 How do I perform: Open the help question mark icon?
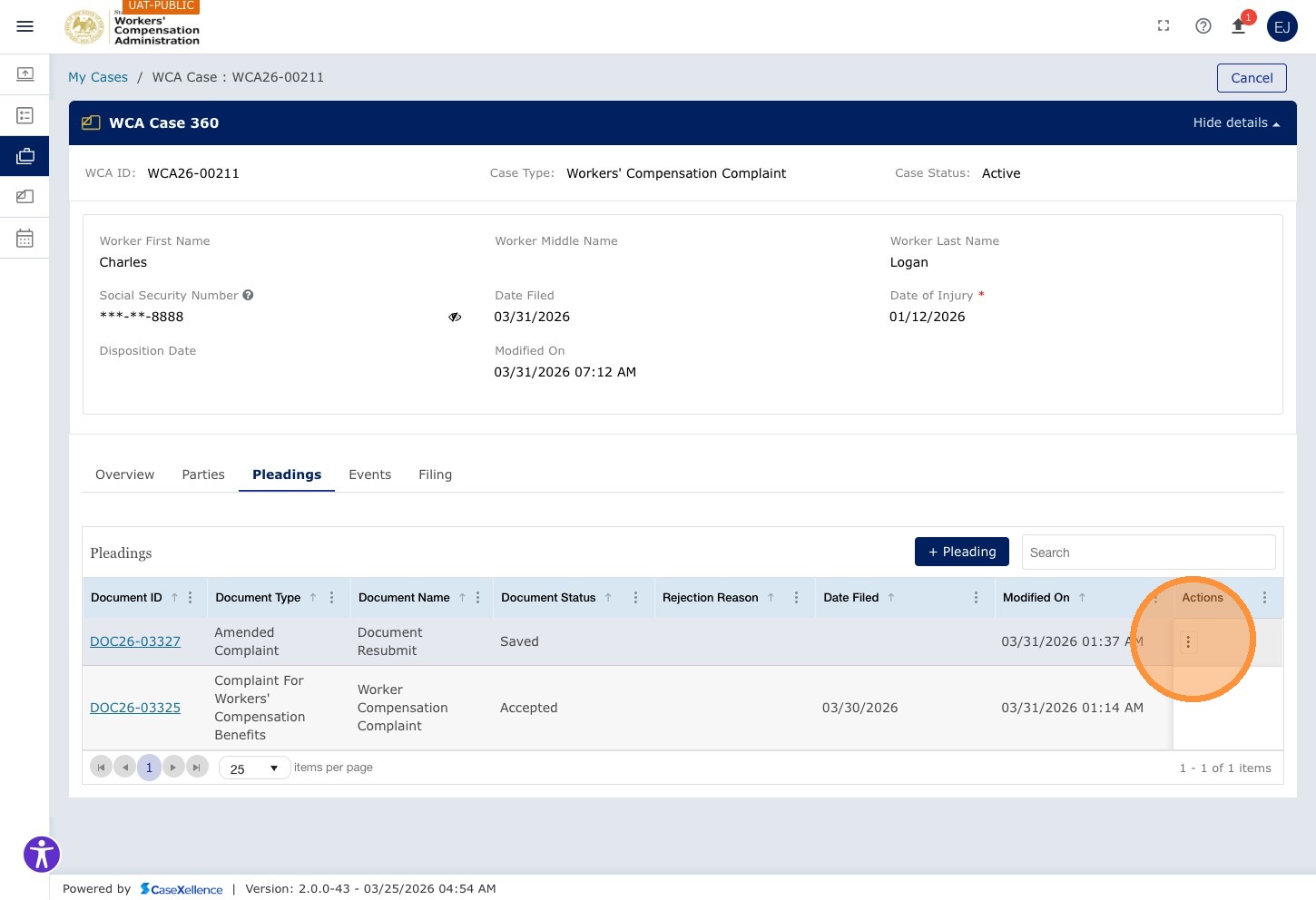pos(1203,26)
